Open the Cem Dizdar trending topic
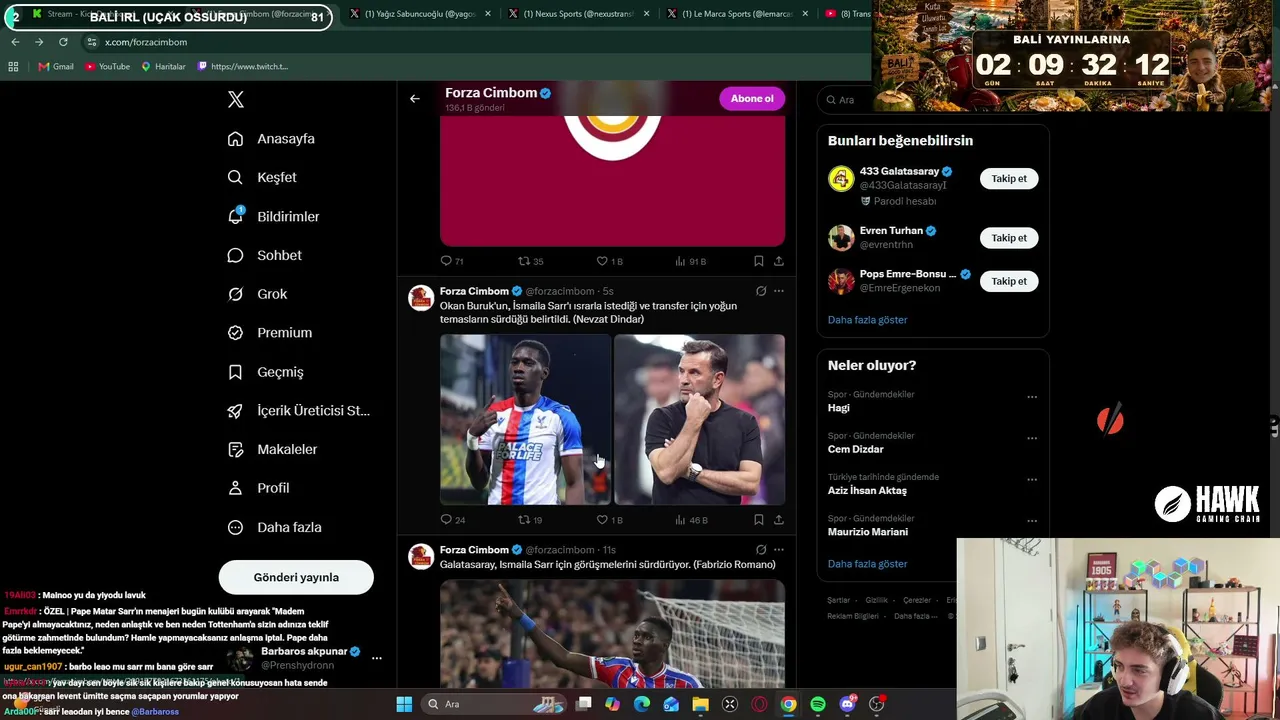The width and height of the screenshot is (1280, 720). 855,449
